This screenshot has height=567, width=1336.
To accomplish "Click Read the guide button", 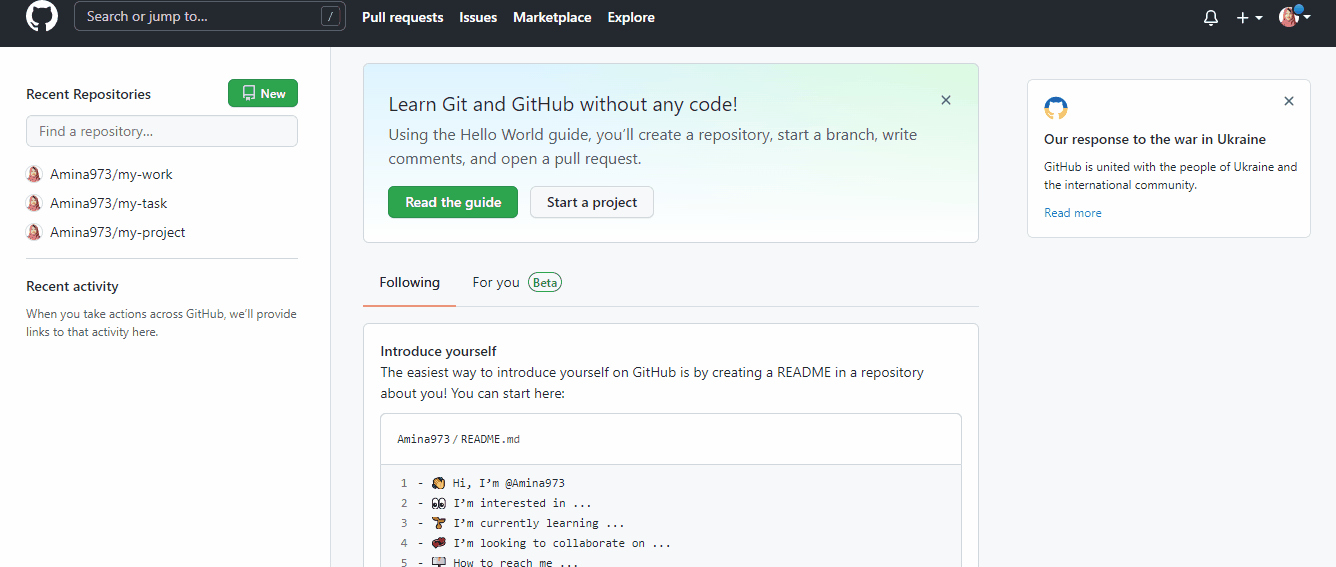I will [453, 202].
